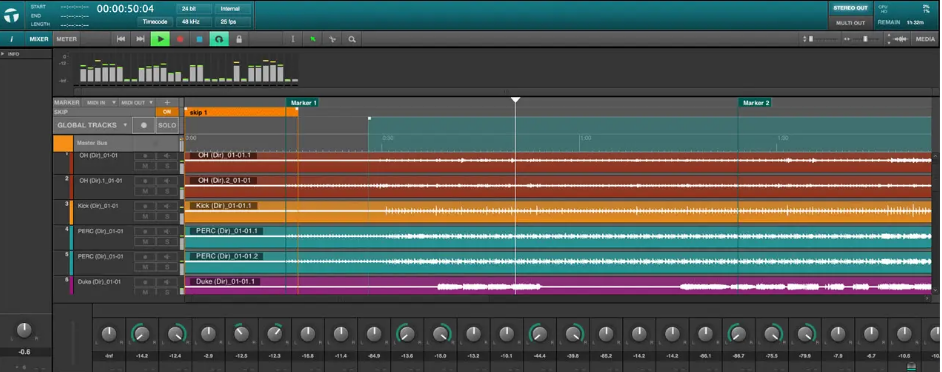Click the master knob above -0.6
The image size is (942, 372).
(23, 330)
